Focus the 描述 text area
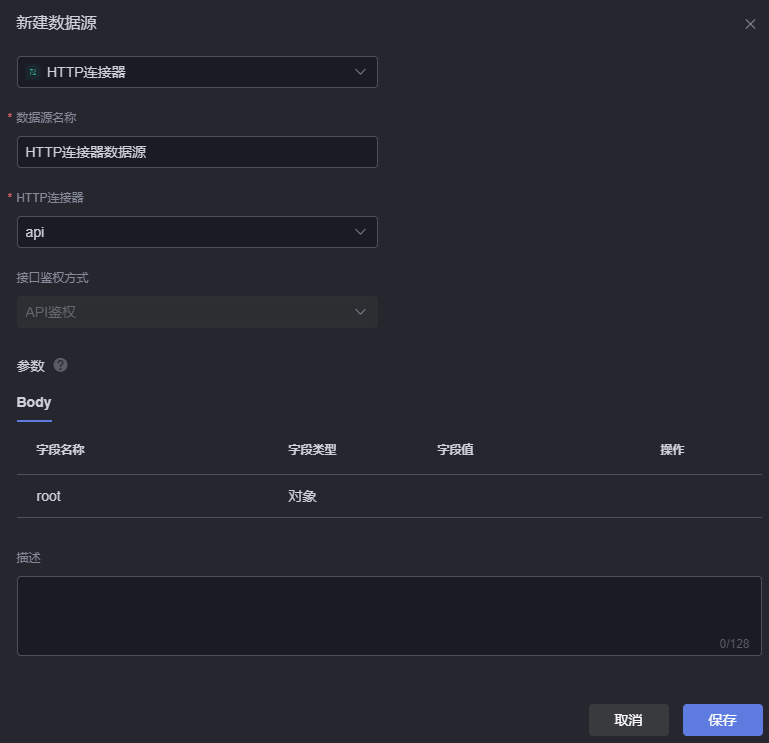The height and width of the screenshot is (743, 769). 389,616
